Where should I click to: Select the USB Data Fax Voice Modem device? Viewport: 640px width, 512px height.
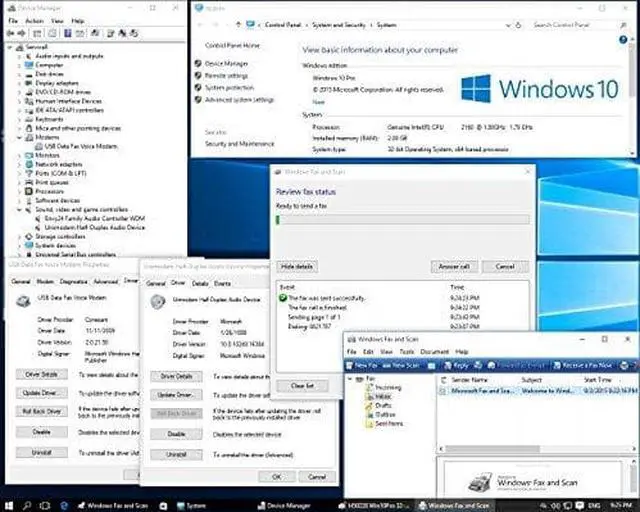click(x=81, y=146)
